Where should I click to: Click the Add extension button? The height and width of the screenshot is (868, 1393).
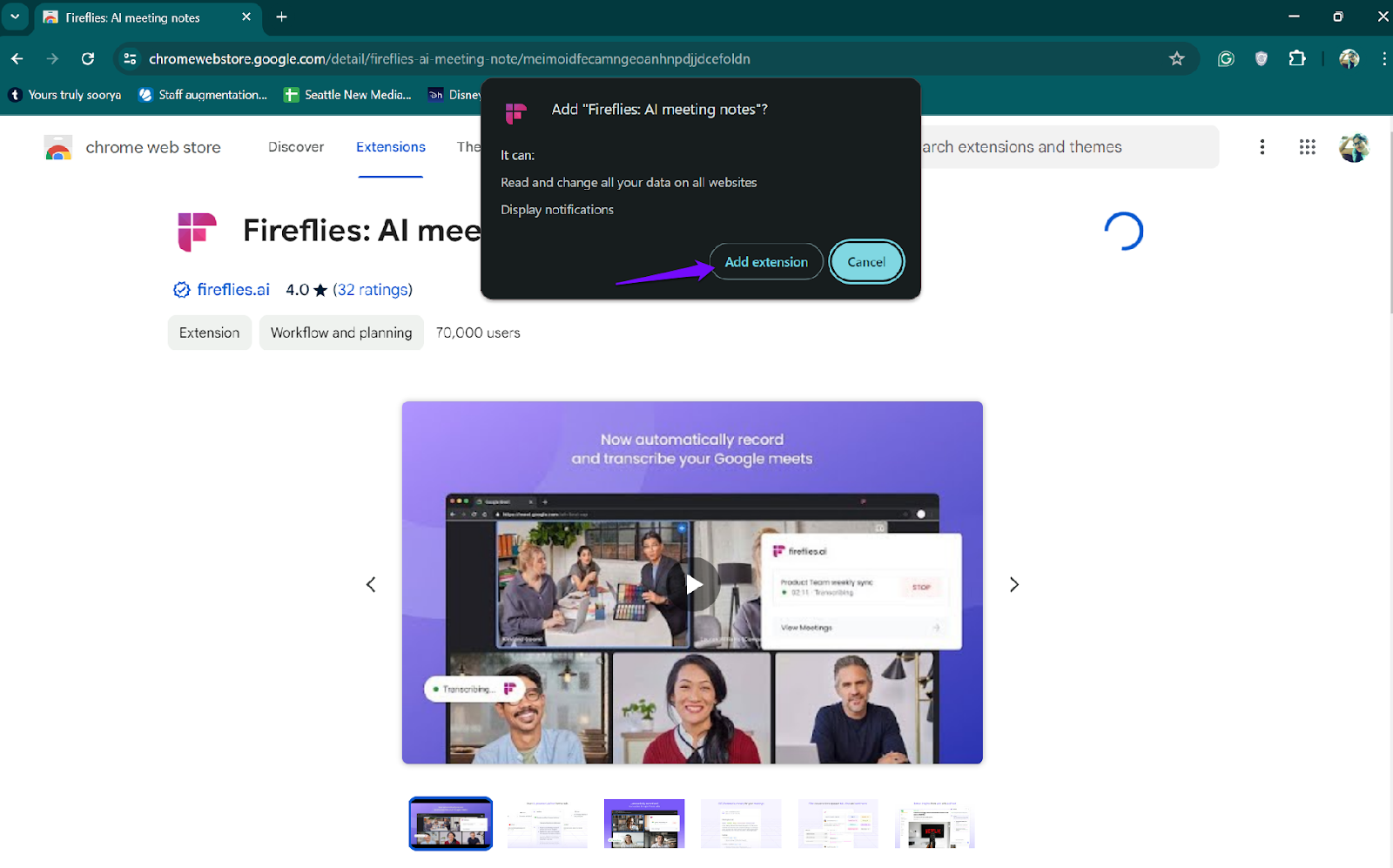point(766,261)
